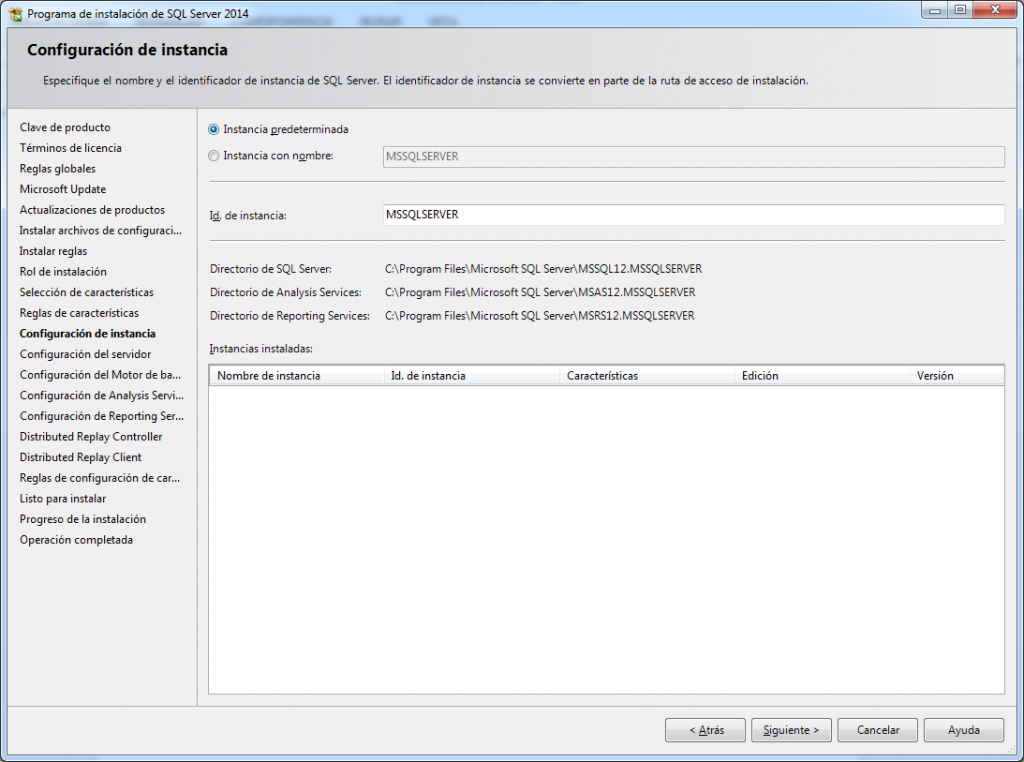Screen dimensions: 1024x762
Task: Click the MSRS12.MSSQLSERVER directory path
Action: 539,316
